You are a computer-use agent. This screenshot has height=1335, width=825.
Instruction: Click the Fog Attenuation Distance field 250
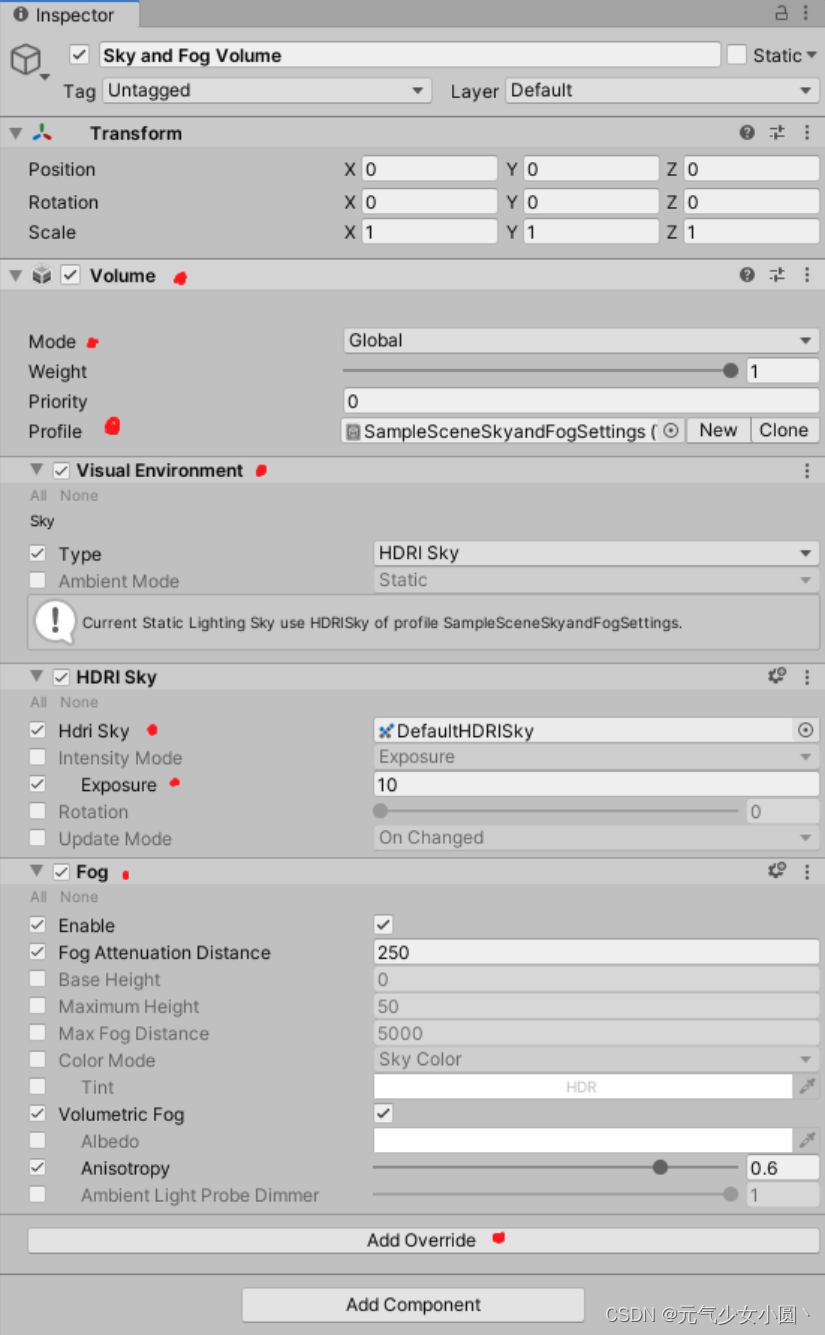(x=596, y=952)
